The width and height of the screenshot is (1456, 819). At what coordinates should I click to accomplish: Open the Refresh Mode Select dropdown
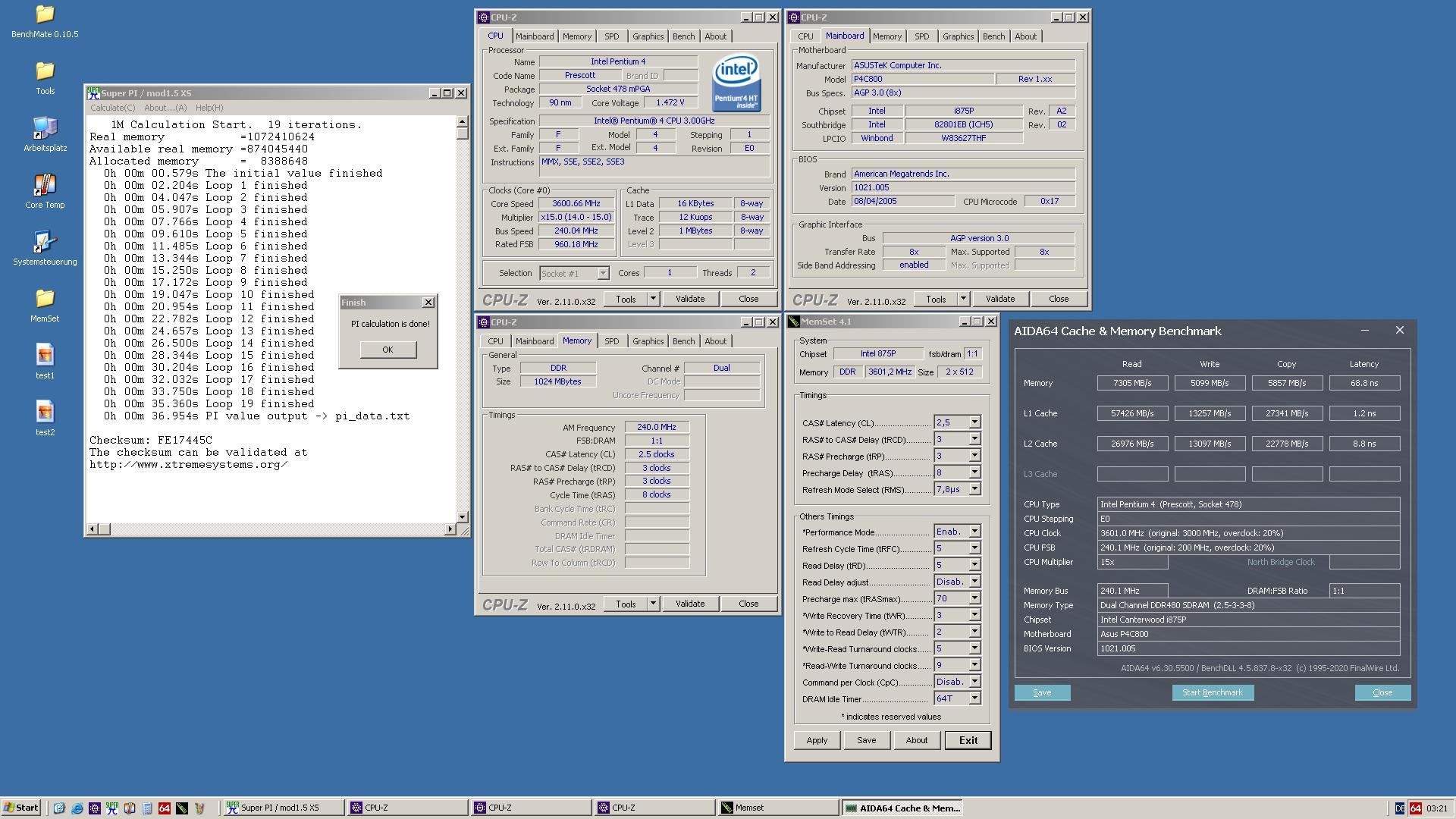974,489
